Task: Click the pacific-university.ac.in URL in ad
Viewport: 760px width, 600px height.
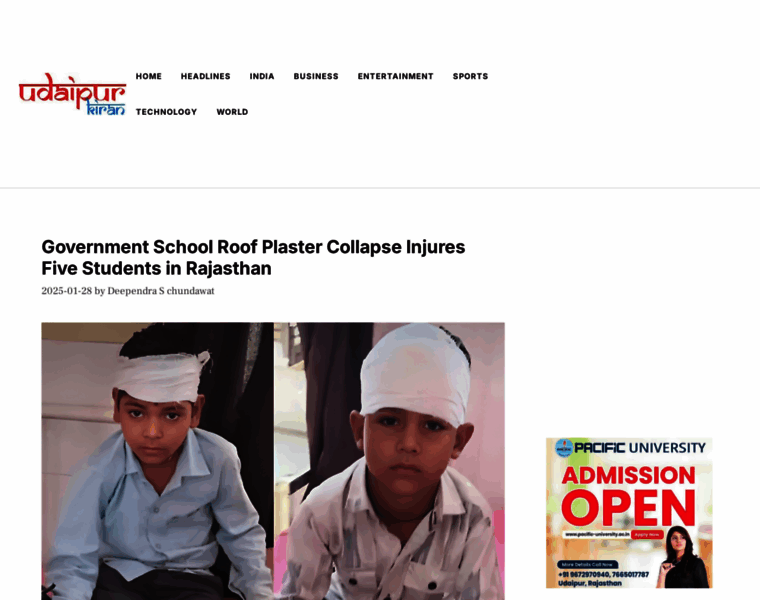Action: 597,534
